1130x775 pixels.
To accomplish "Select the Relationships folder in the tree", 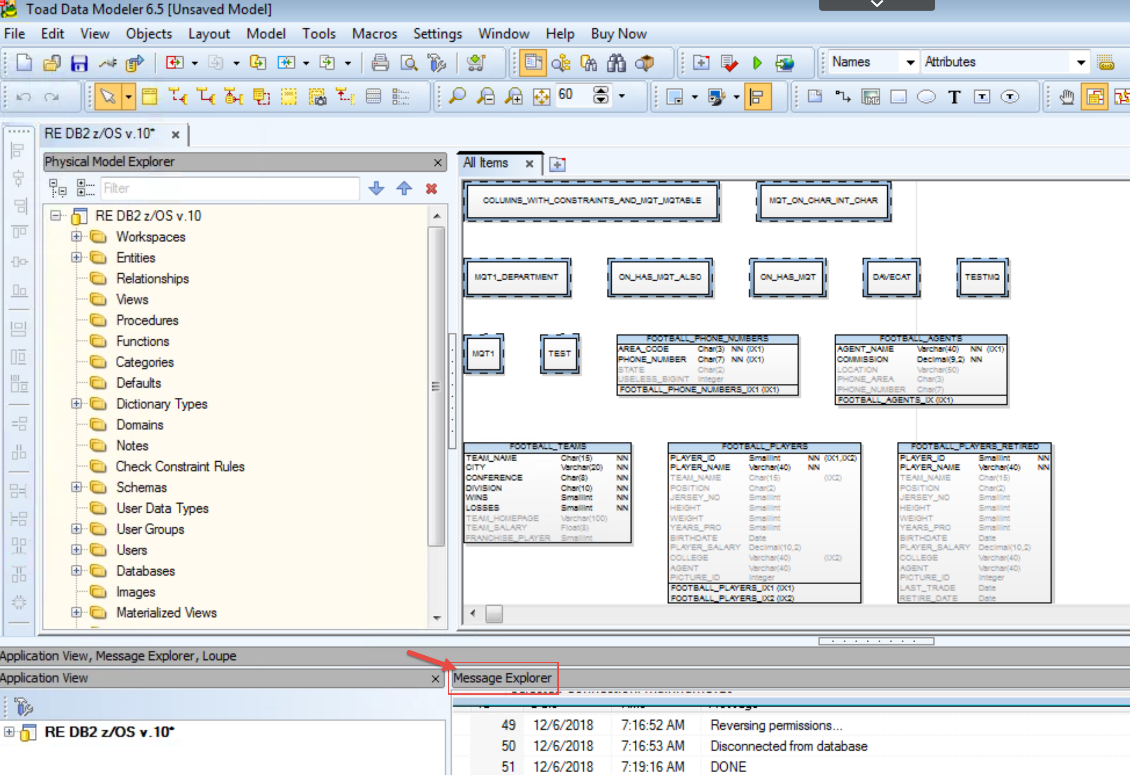I will (152, 278).
